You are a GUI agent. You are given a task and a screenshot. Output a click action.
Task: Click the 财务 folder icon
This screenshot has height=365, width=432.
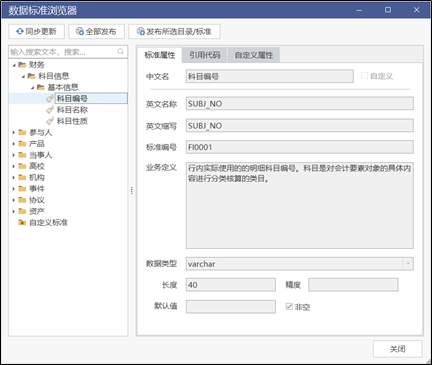22,65
